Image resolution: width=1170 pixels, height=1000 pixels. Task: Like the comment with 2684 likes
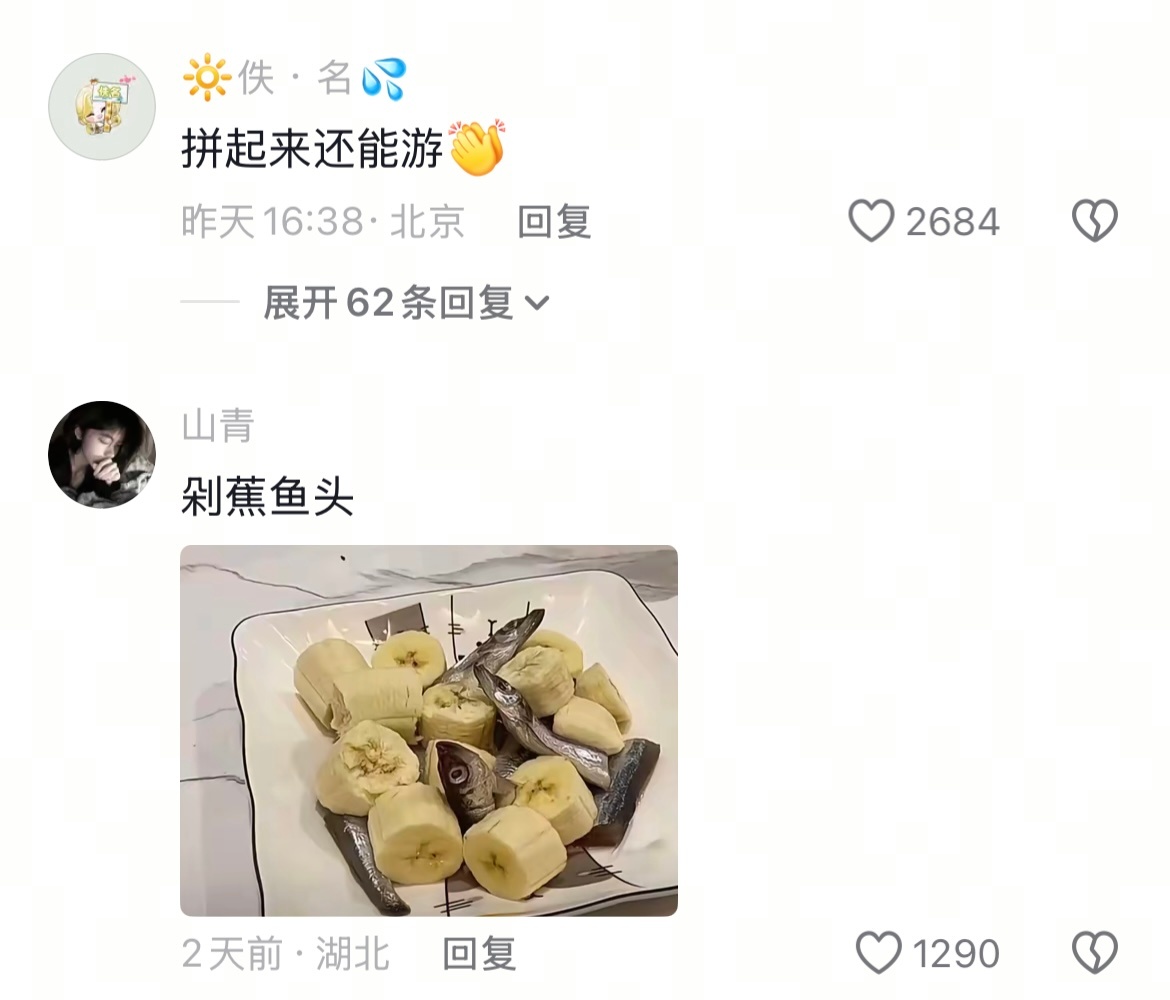click(x=872, y=222)
